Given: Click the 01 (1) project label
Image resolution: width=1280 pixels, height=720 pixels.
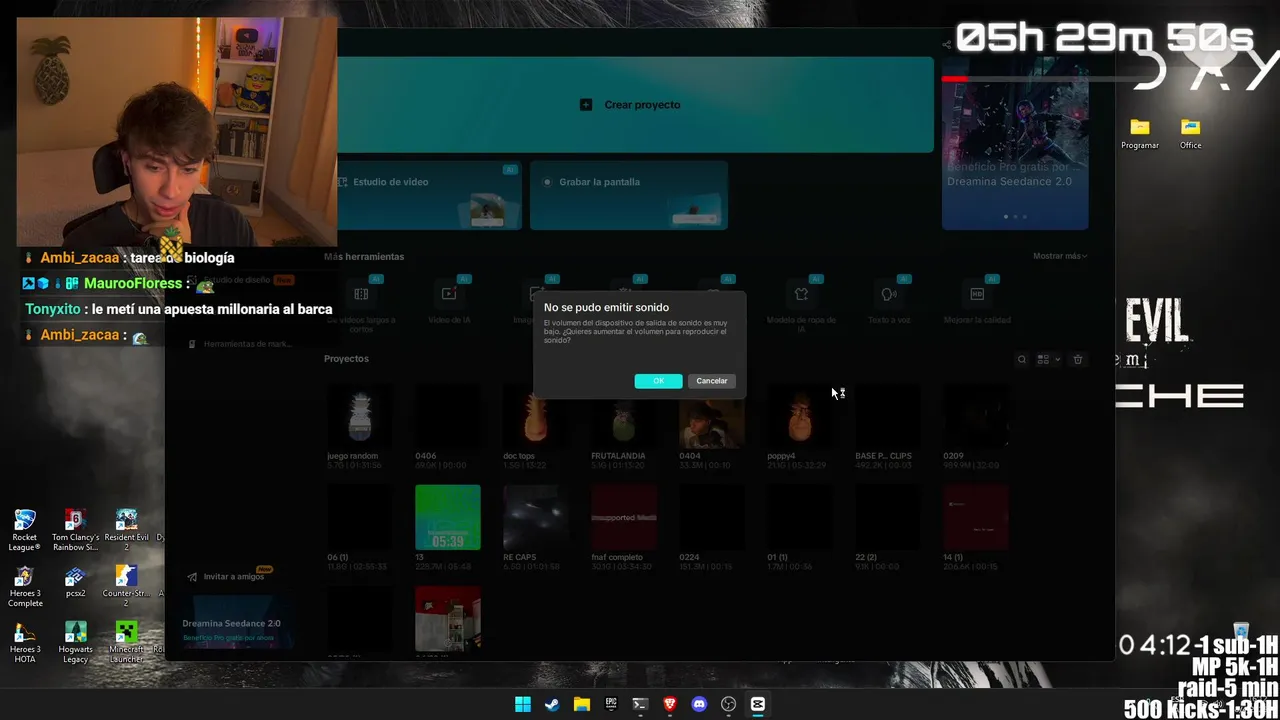Looking at the screenshot, I should click(777, 557).
